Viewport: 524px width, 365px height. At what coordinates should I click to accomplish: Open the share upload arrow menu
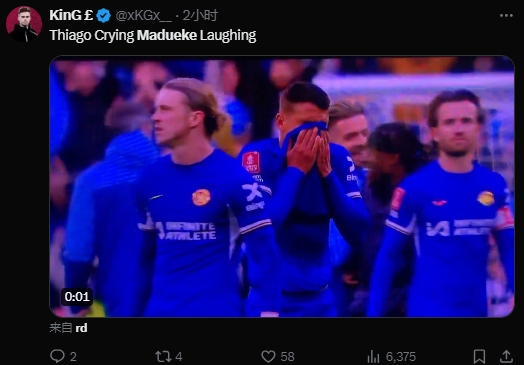(x=506, y=356)
